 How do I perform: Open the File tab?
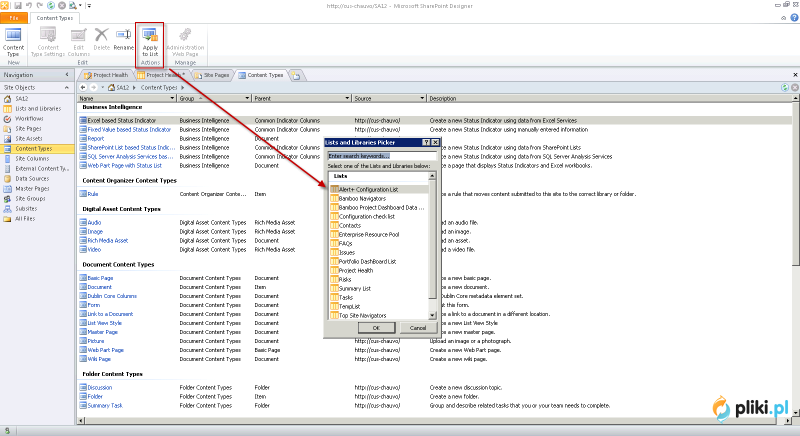tap(14, 18)
